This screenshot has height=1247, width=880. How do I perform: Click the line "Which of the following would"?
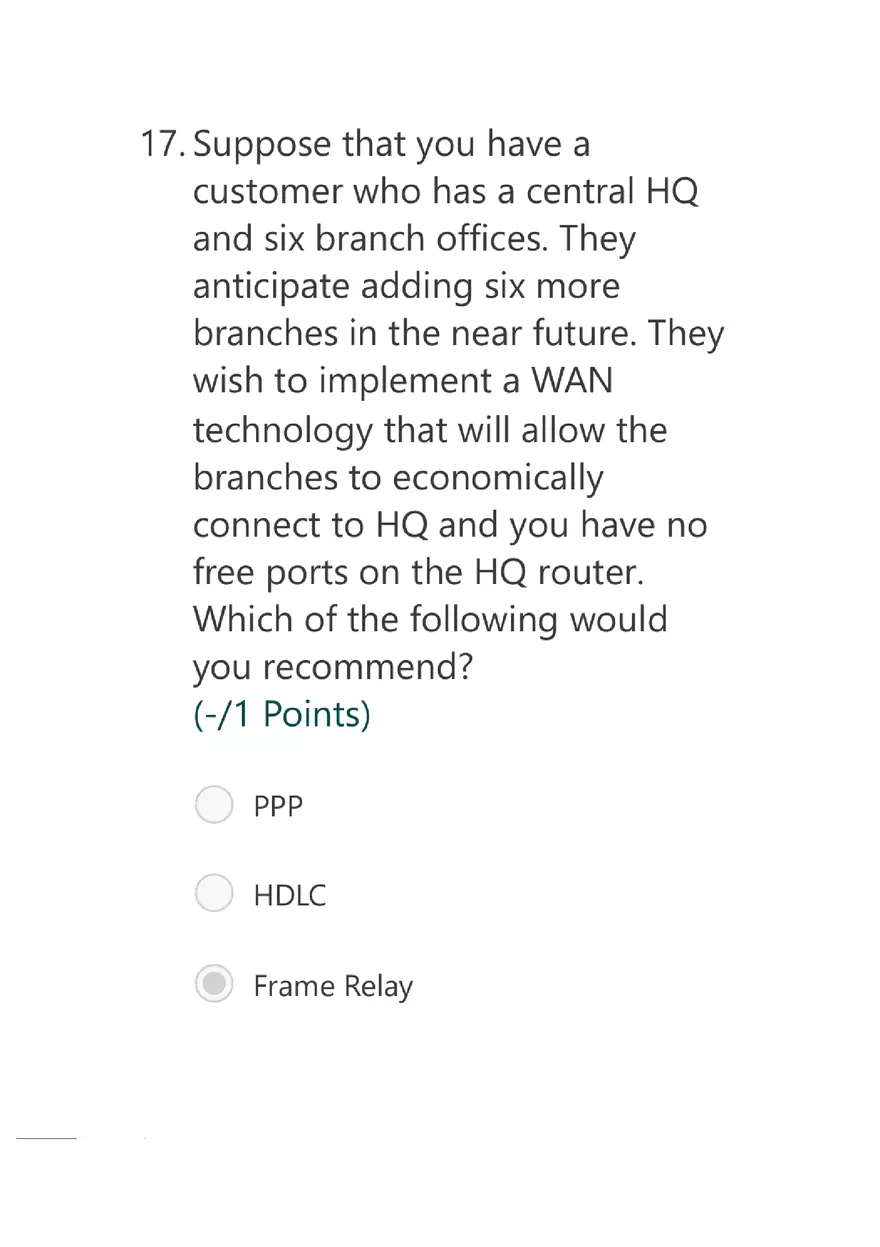click(x=430, y=620)
